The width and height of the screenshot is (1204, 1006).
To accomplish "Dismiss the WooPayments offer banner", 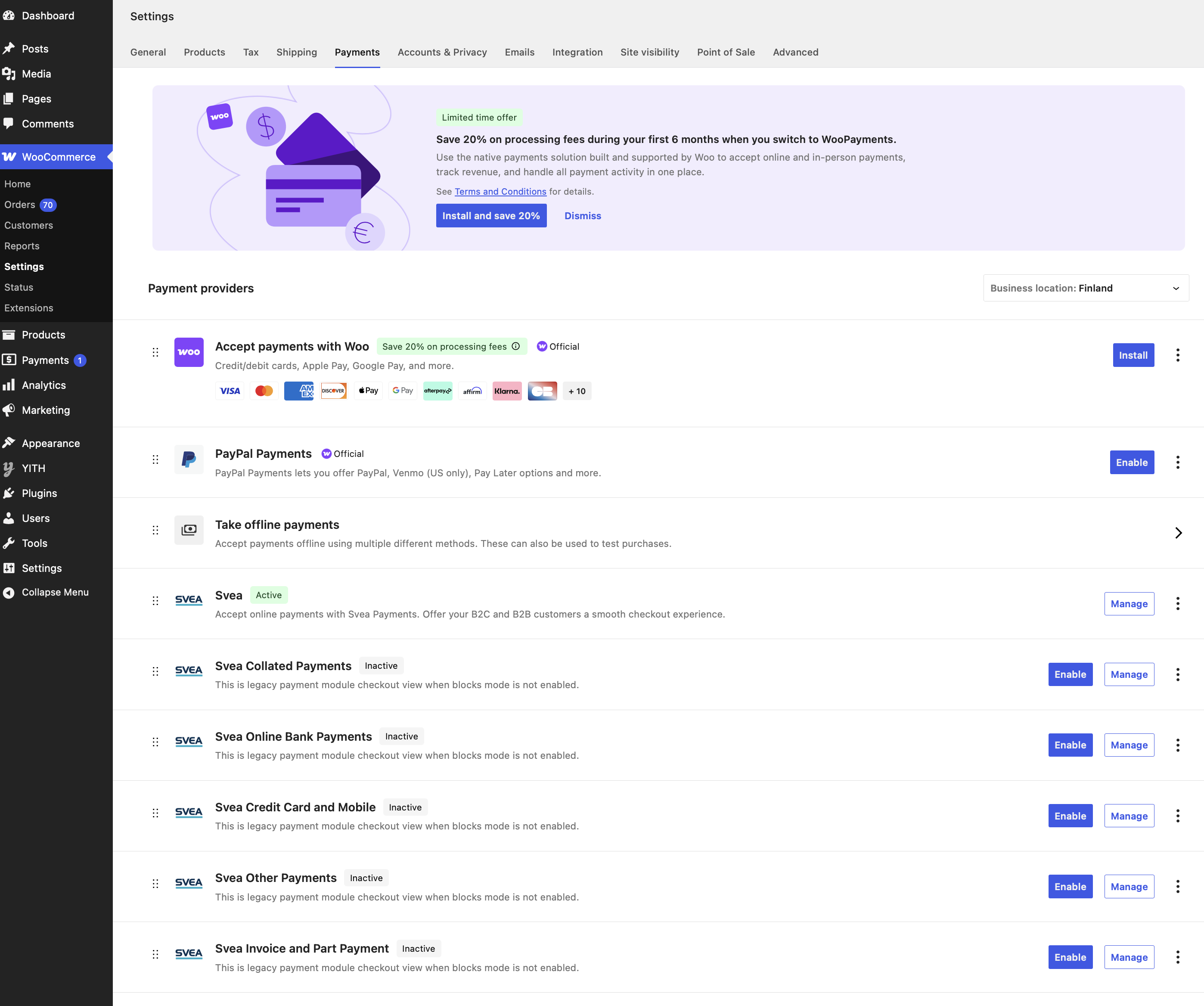I will point(583,215).
